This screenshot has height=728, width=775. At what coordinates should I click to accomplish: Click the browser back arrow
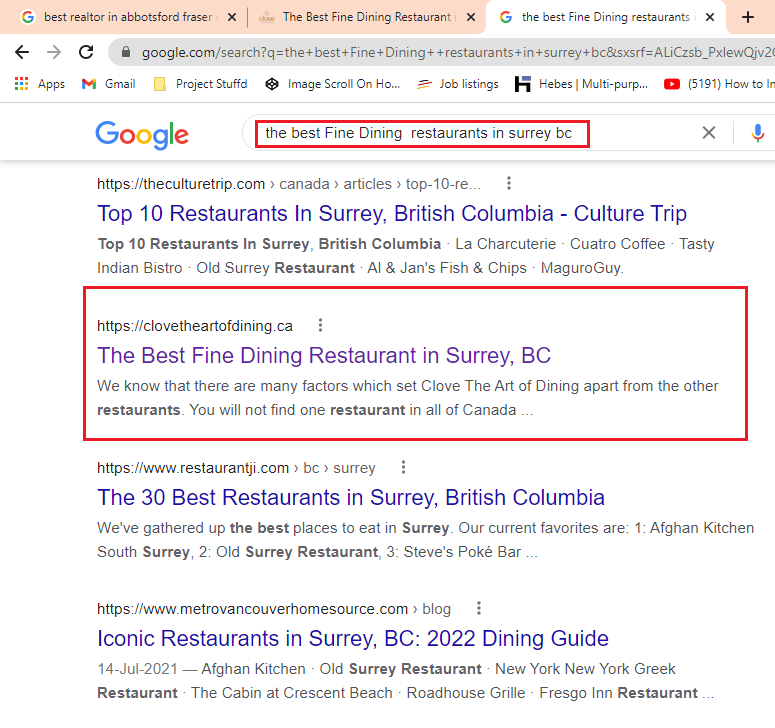[21, 52]
